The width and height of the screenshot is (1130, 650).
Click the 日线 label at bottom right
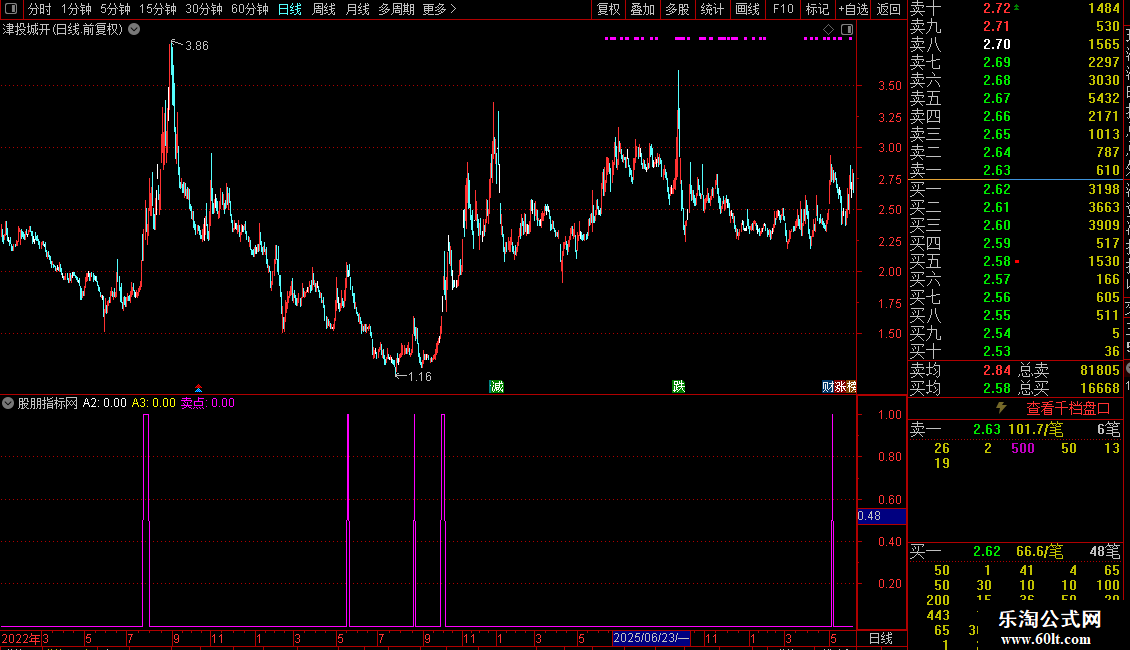pos(881,638)
